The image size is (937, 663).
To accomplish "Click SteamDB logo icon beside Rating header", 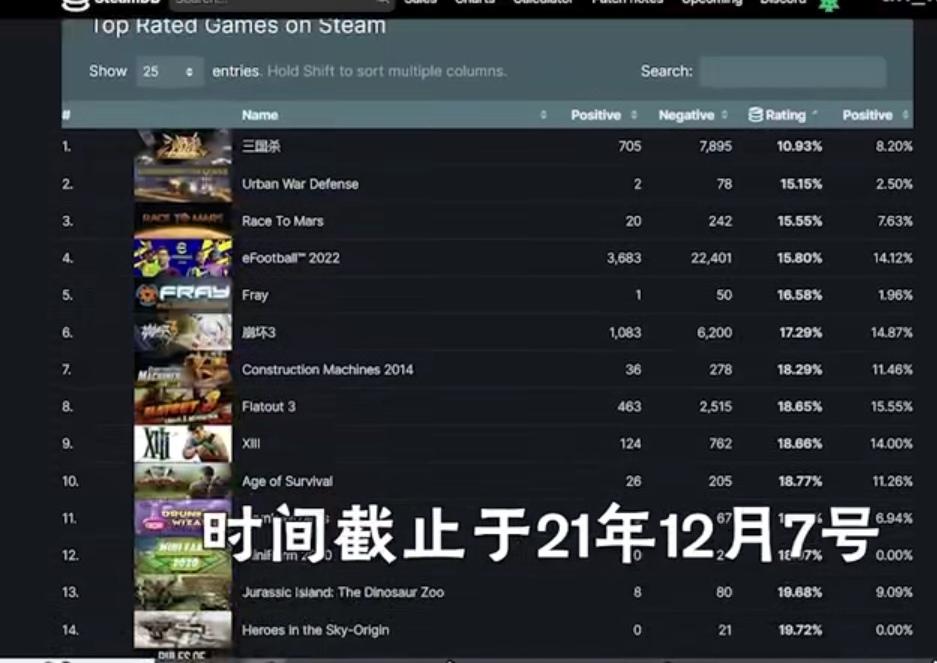I will 755,114.
